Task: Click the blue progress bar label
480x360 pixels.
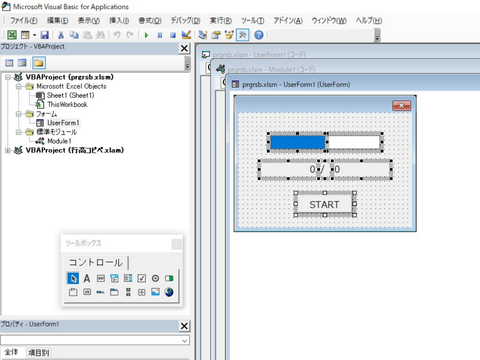Action: point(298,142)
